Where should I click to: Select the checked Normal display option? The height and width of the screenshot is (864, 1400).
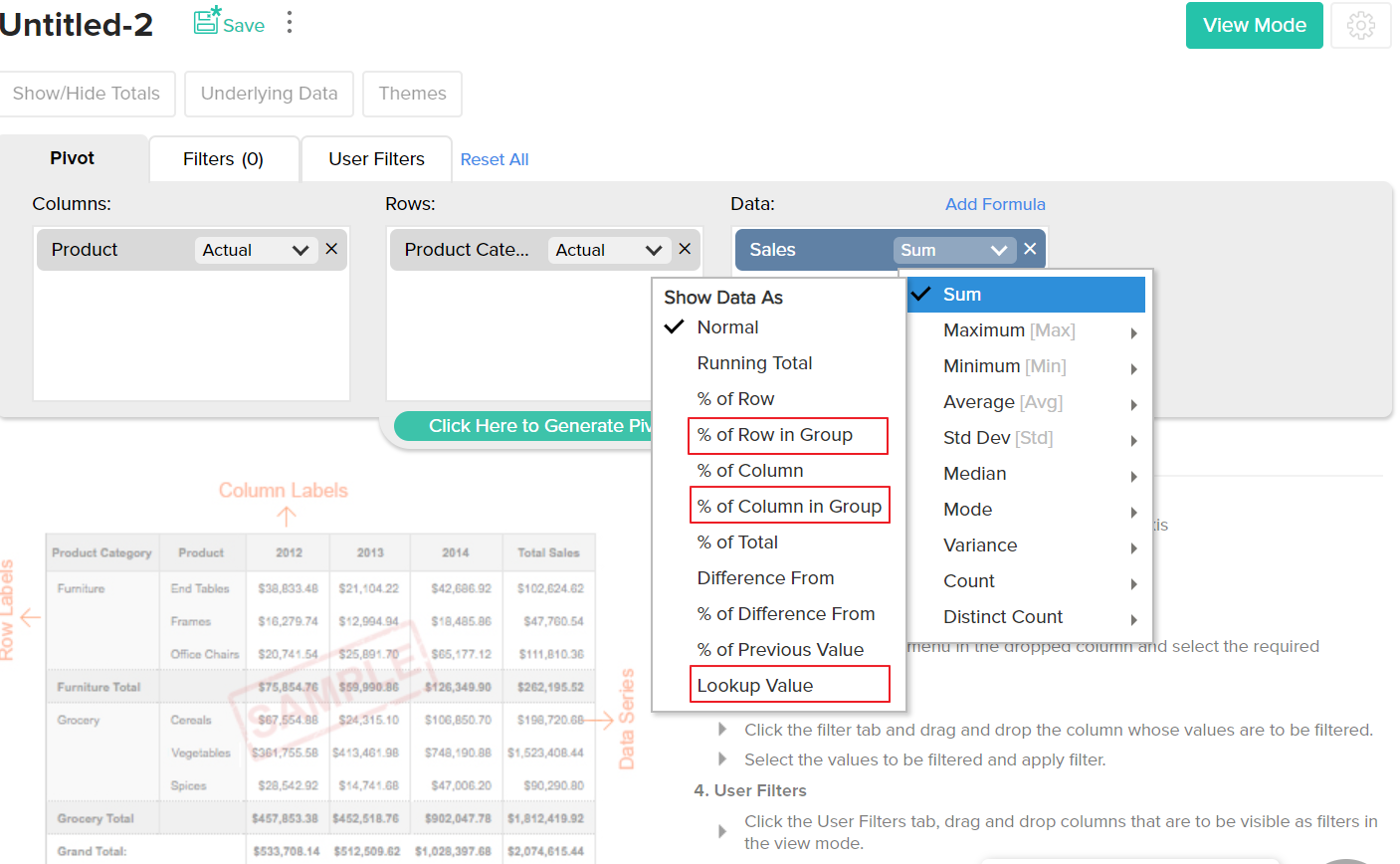coord(728,326)
